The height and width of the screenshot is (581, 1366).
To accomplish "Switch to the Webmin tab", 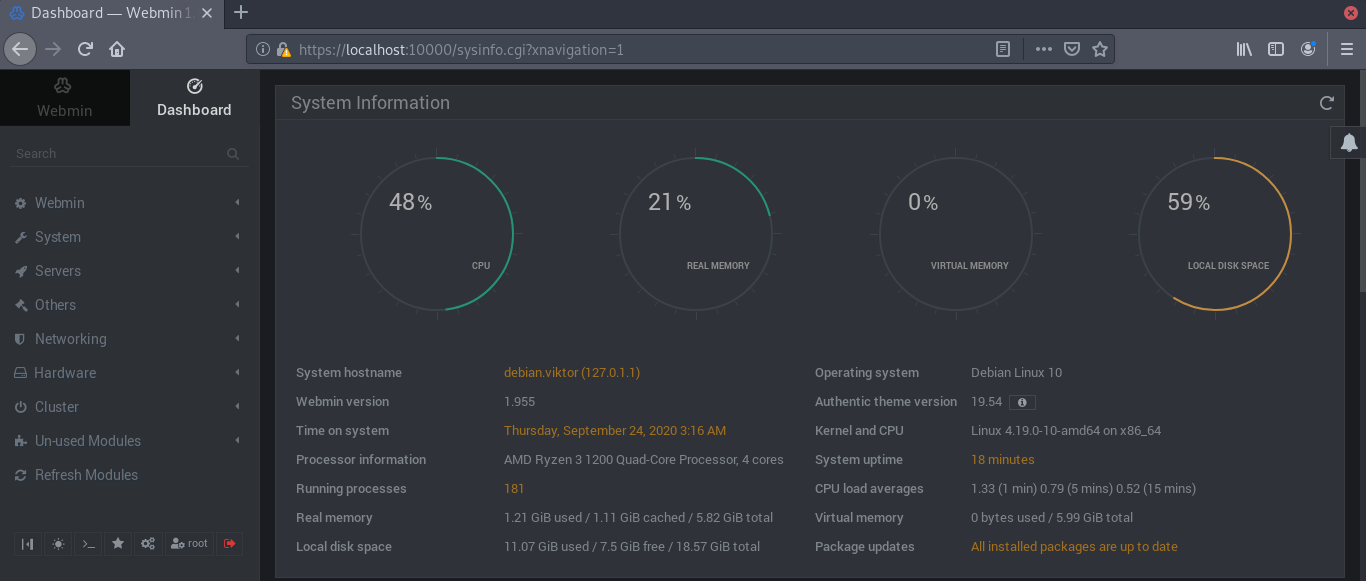I will pyautogui.click(x=64, y=98).
